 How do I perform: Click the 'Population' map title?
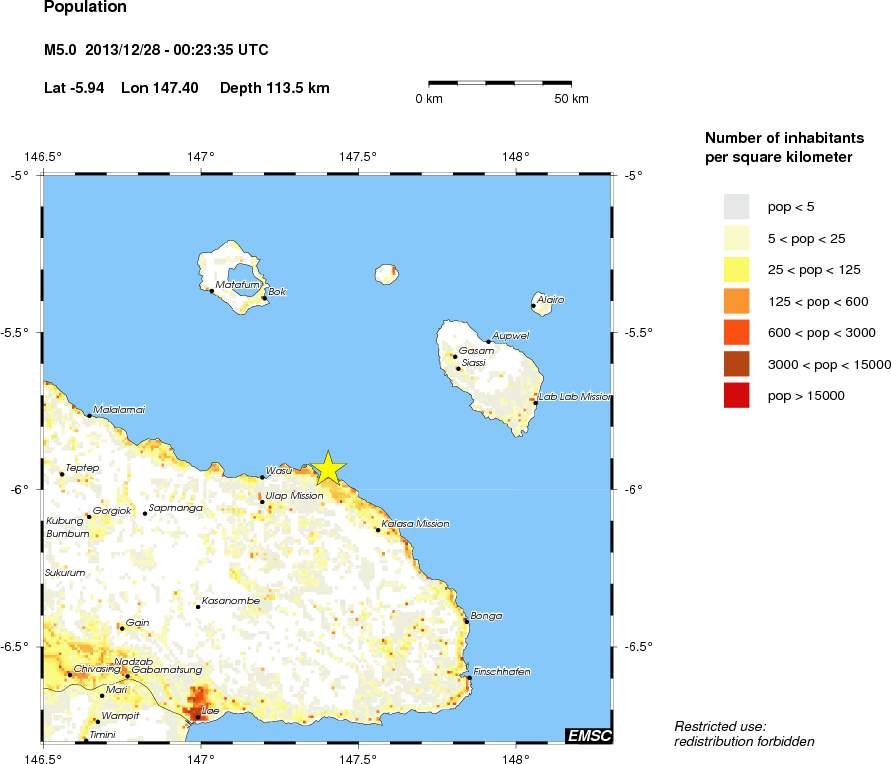(86, 8)
